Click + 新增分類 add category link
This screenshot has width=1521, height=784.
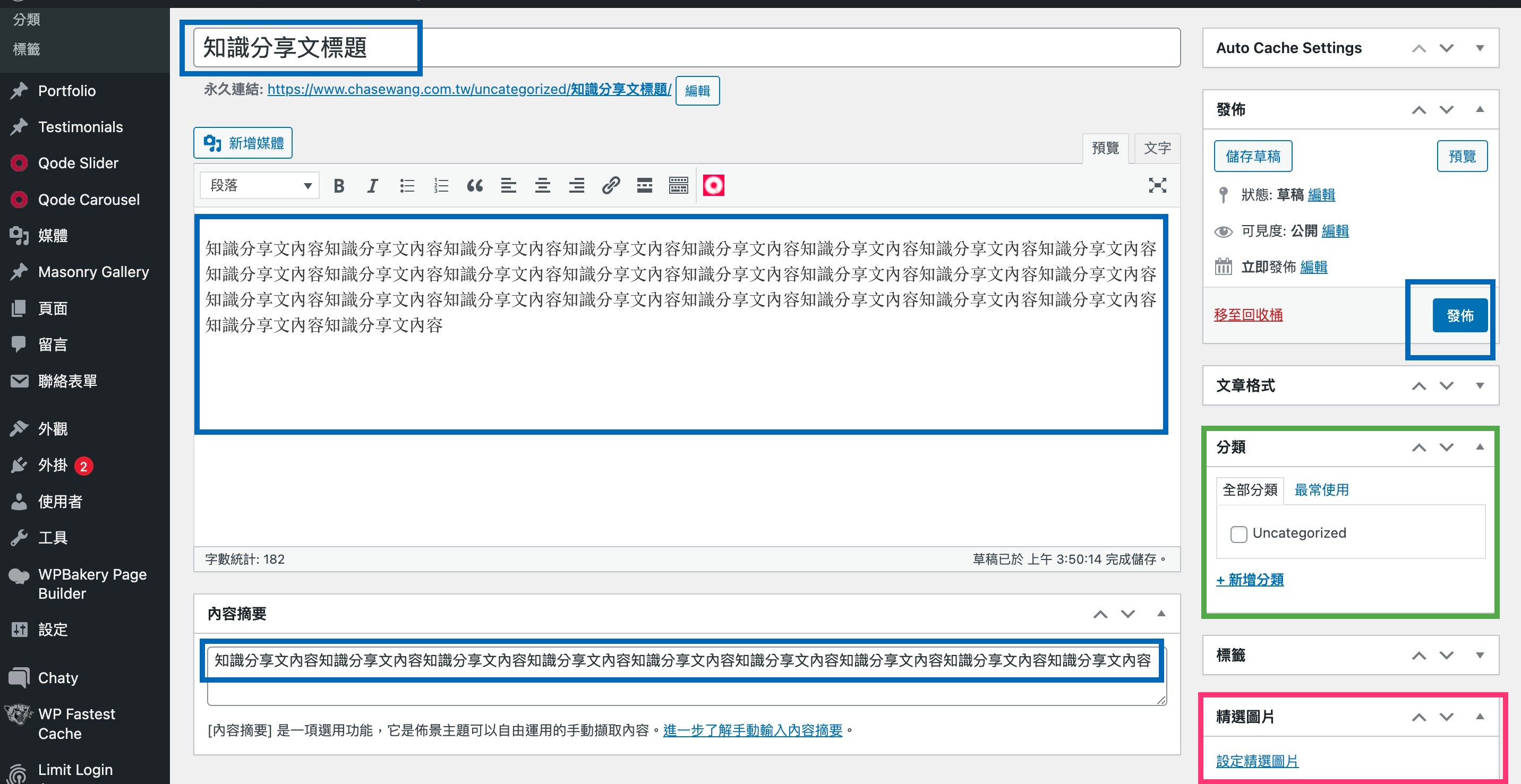coord(1250,580)
